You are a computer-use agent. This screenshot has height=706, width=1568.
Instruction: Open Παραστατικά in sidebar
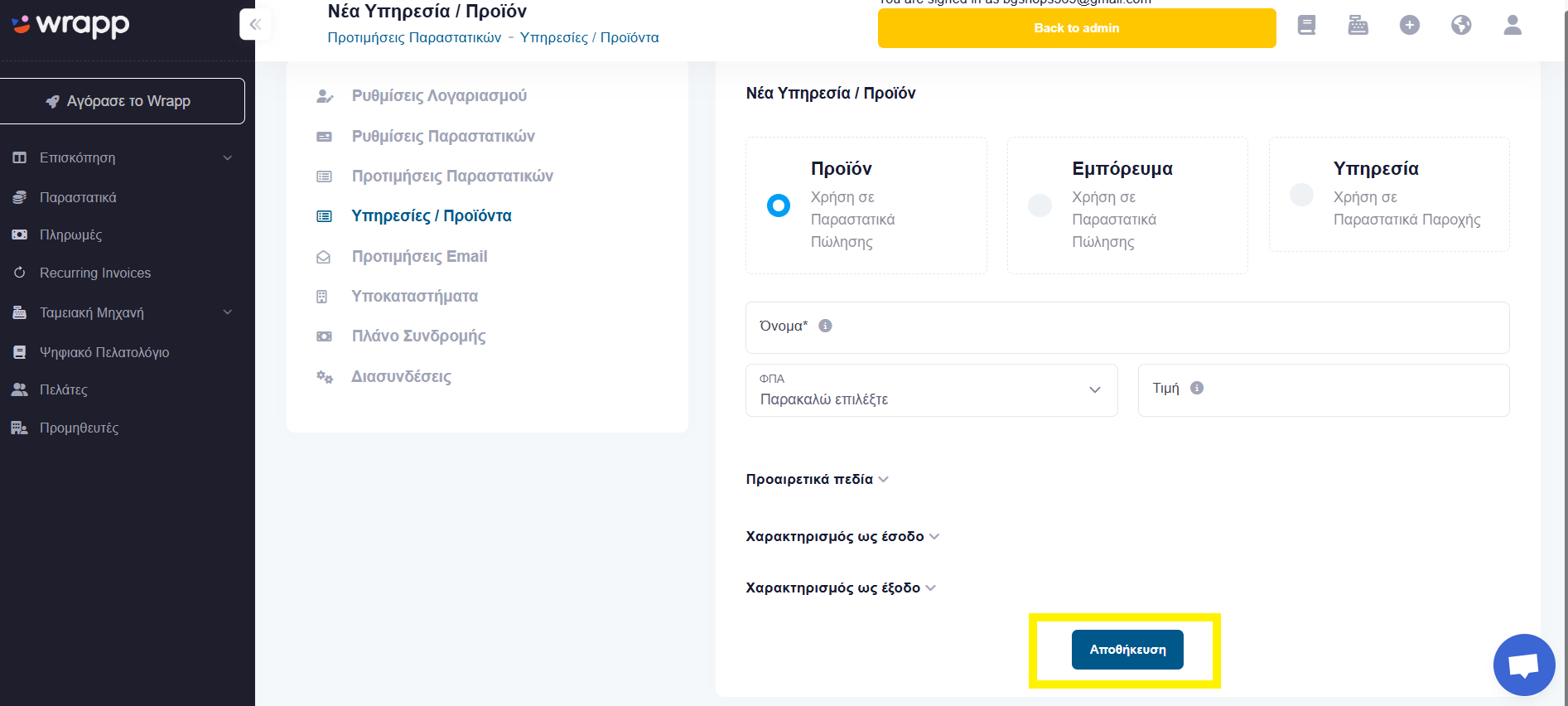pos(78,197)
